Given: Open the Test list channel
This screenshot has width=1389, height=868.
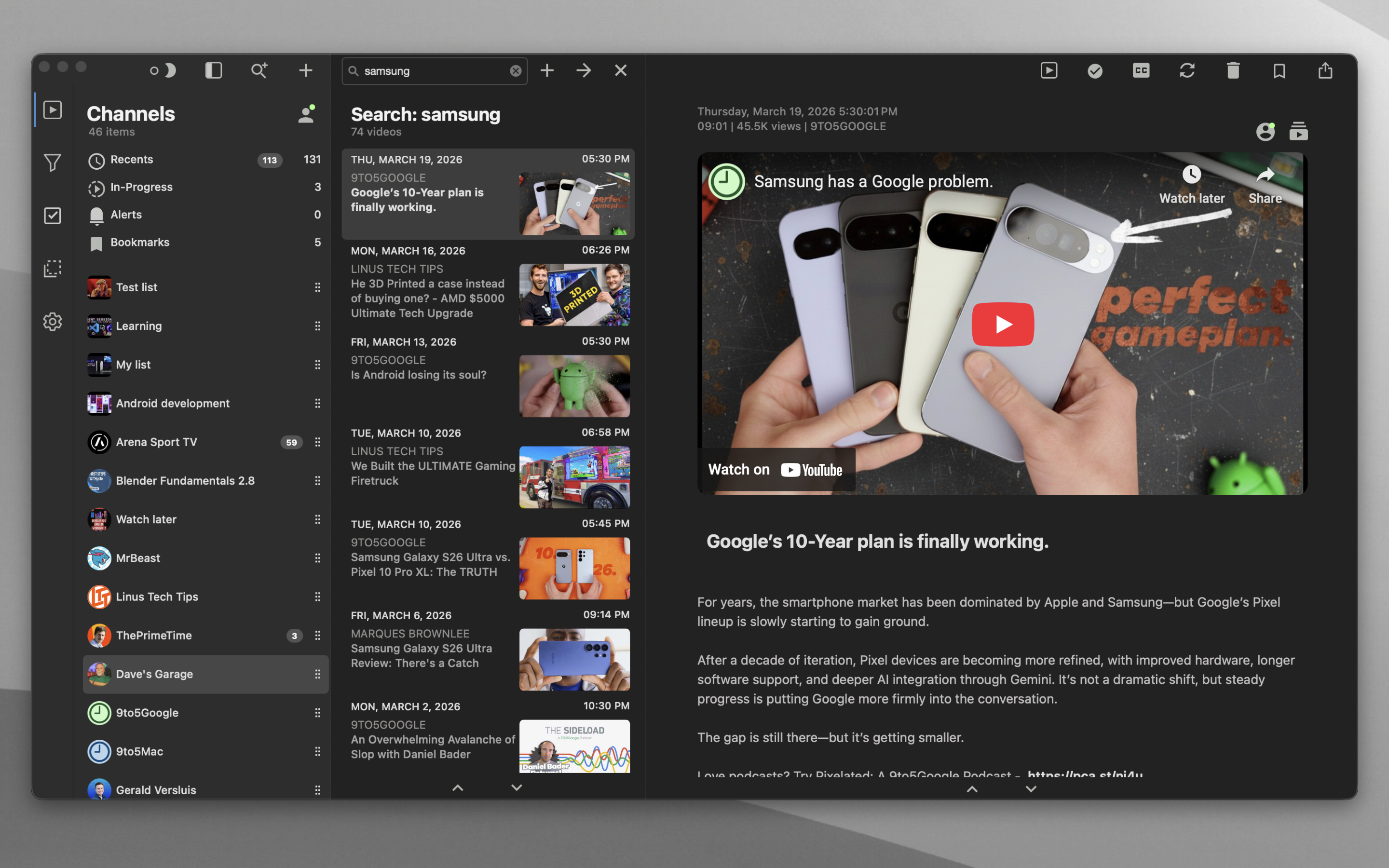Looking at the screenshot, I should [x=205, y=287].
